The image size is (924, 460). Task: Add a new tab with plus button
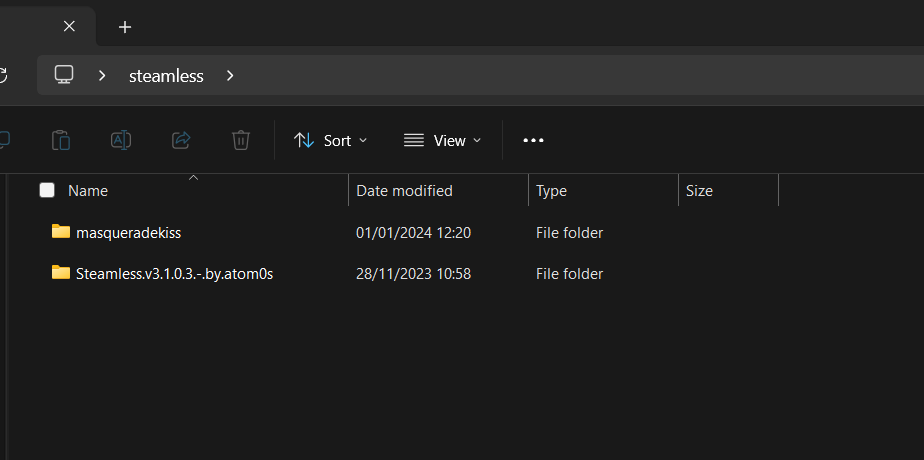pos(125,27)
